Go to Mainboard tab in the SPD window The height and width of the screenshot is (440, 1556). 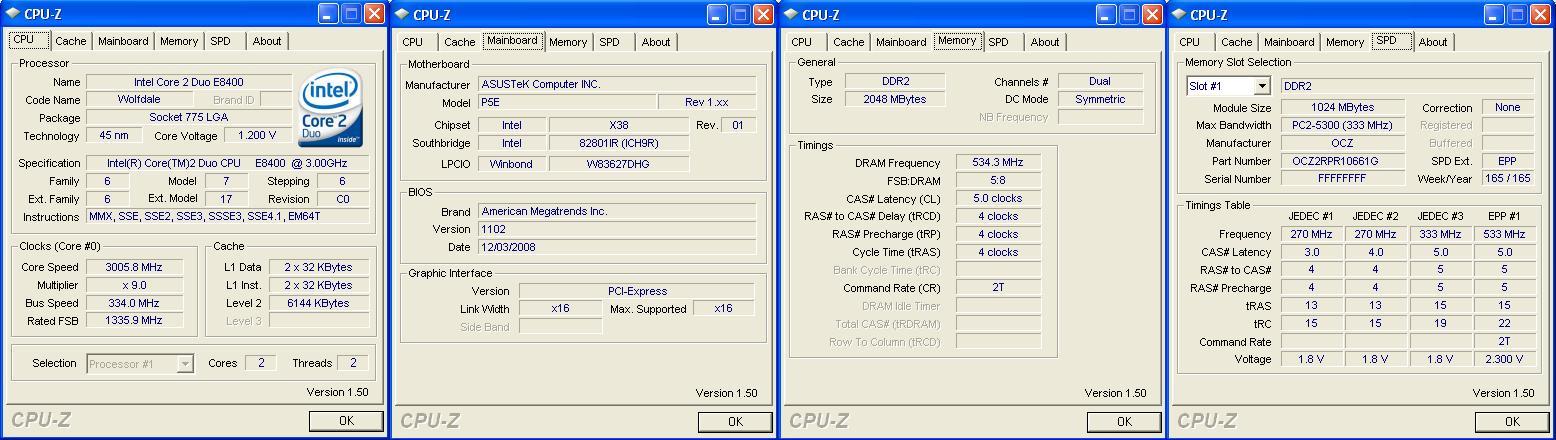coord(1289,42)
